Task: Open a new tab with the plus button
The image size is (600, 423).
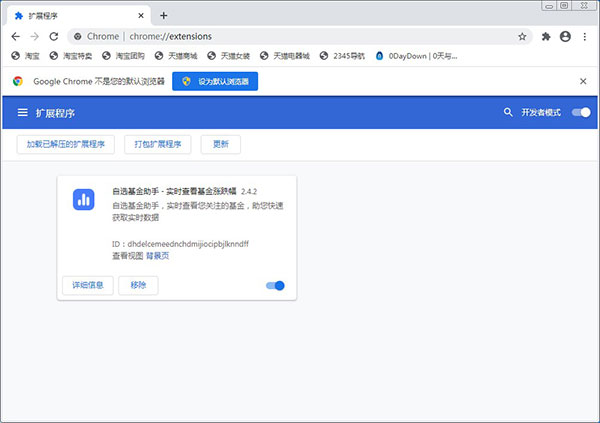Action: pyautogui.click(x=164, y=15)
